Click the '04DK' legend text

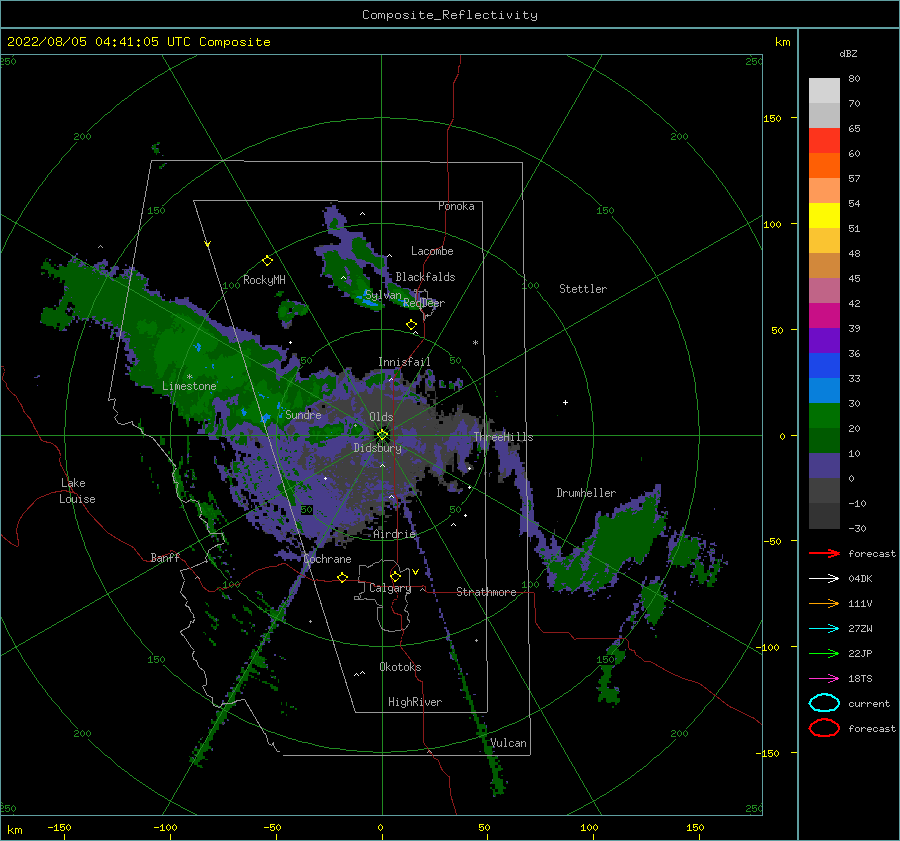coord(860,579)
